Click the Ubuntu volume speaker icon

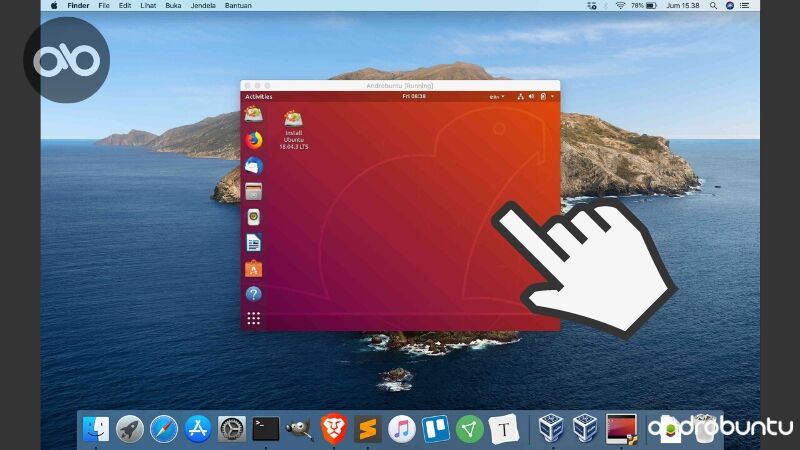tap(532, 96)
